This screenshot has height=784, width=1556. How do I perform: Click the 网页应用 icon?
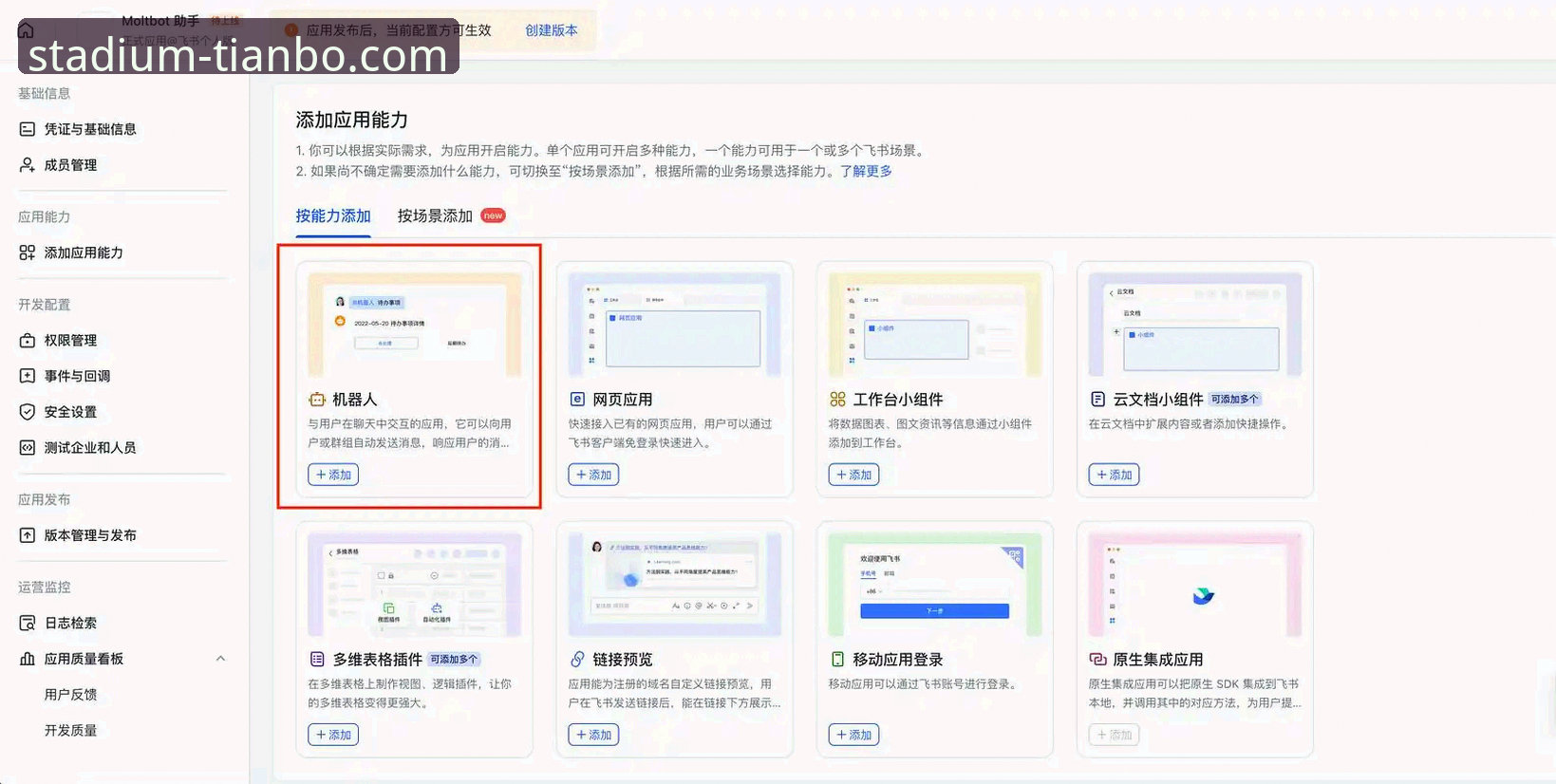point(577,400)
